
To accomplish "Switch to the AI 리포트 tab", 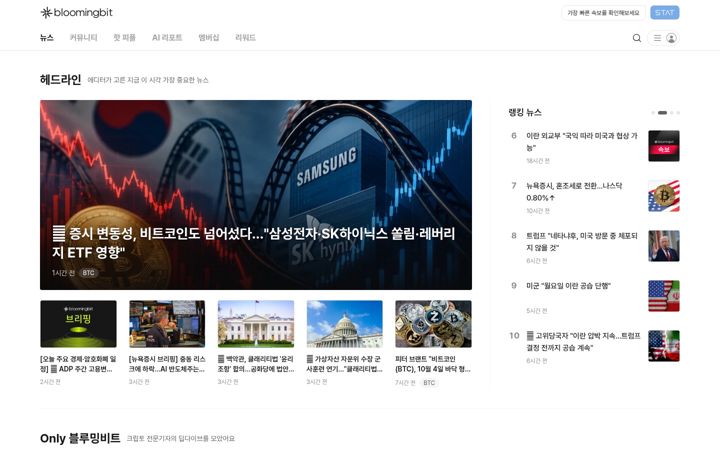I will [x=167, y=38].
